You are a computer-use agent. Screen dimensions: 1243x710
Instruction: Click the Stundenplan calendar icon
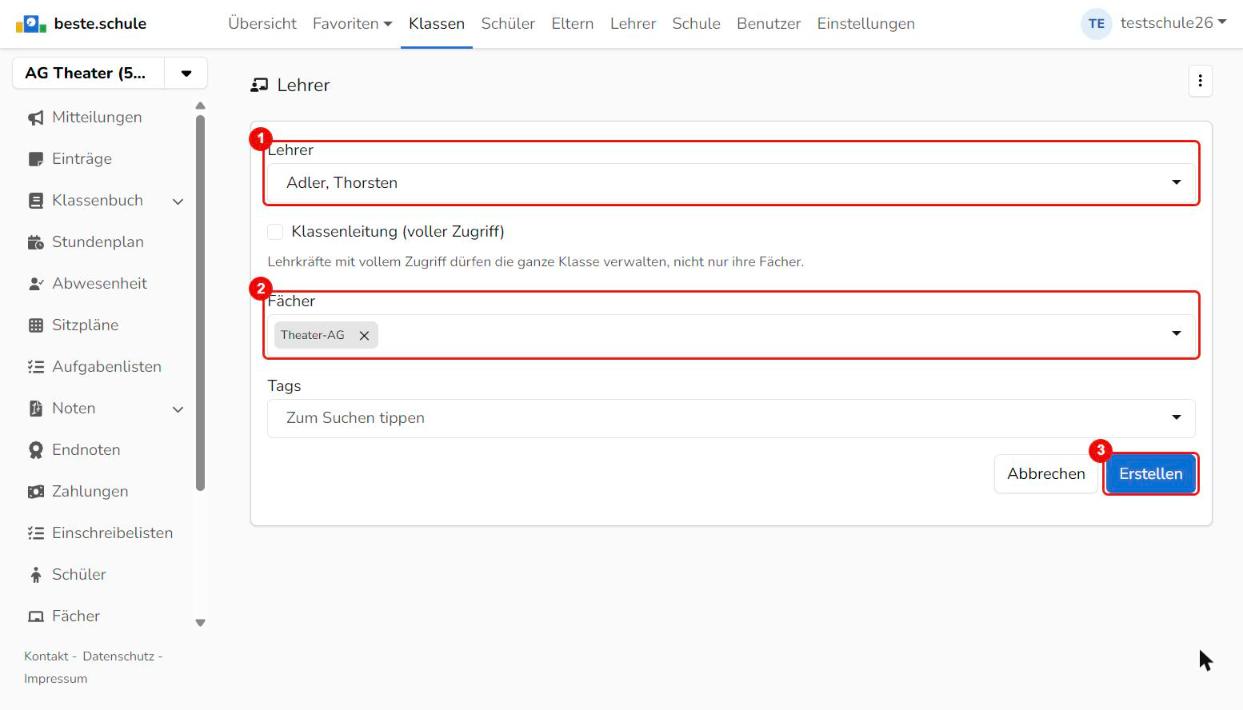click(x=36, y=242)
